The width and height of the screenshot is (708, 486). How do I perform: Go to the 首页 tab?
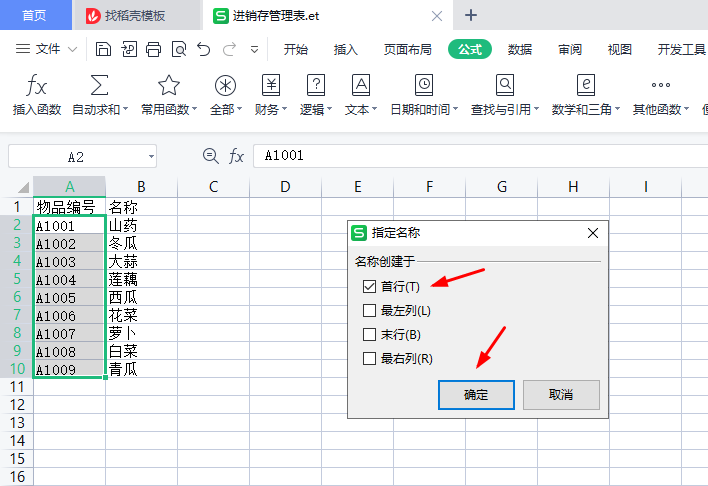[x=35, y=15]
